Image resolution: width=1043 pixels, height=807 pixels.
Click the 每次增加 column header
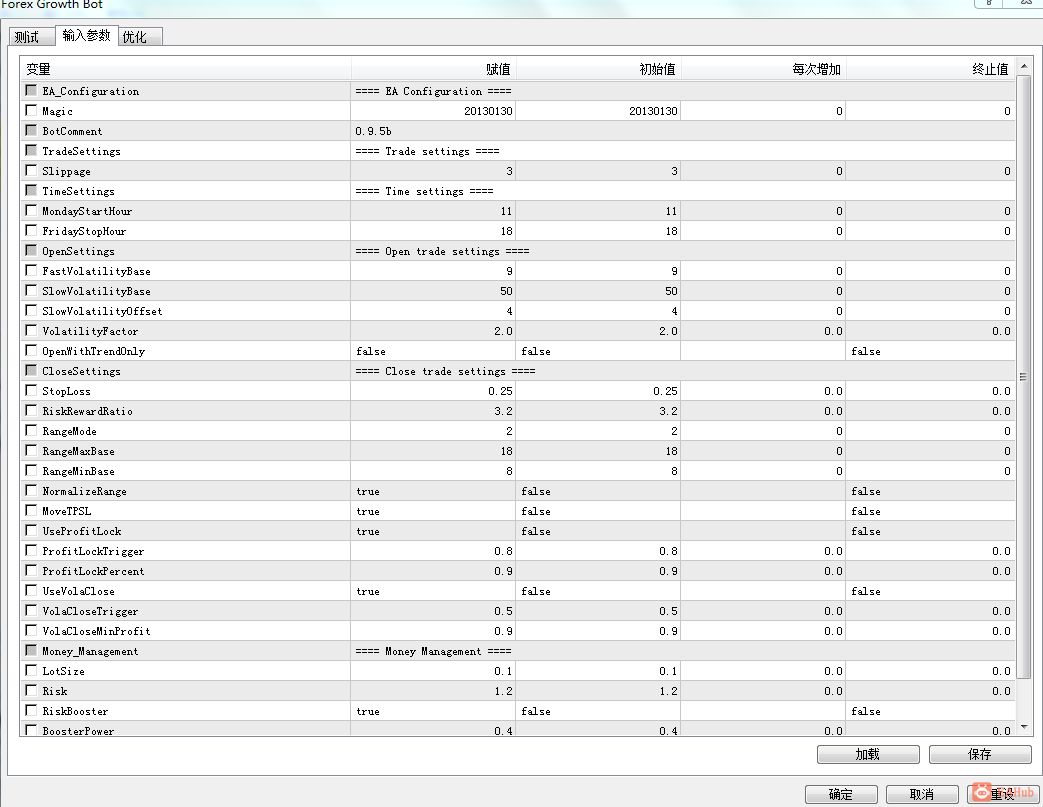(764, 69)
